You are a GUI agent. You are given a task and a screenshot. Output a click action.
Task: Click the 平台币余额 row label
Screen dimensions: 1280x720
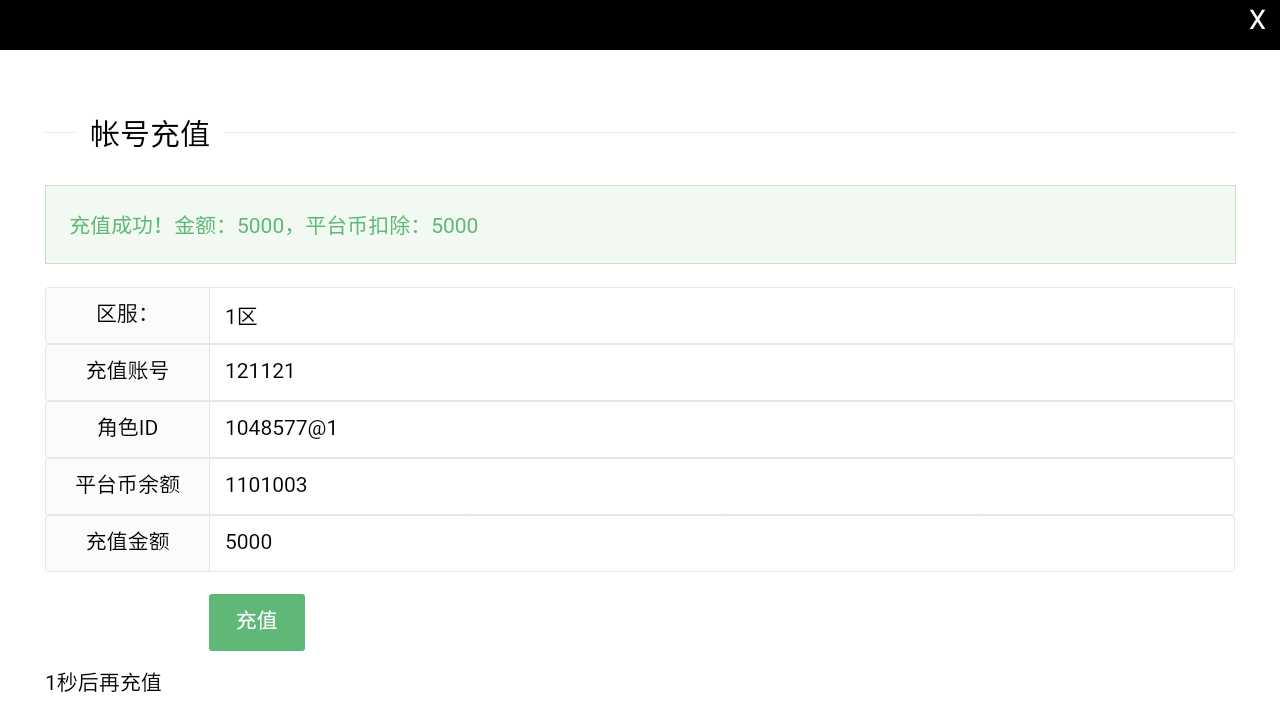click(x=127, y=486)
